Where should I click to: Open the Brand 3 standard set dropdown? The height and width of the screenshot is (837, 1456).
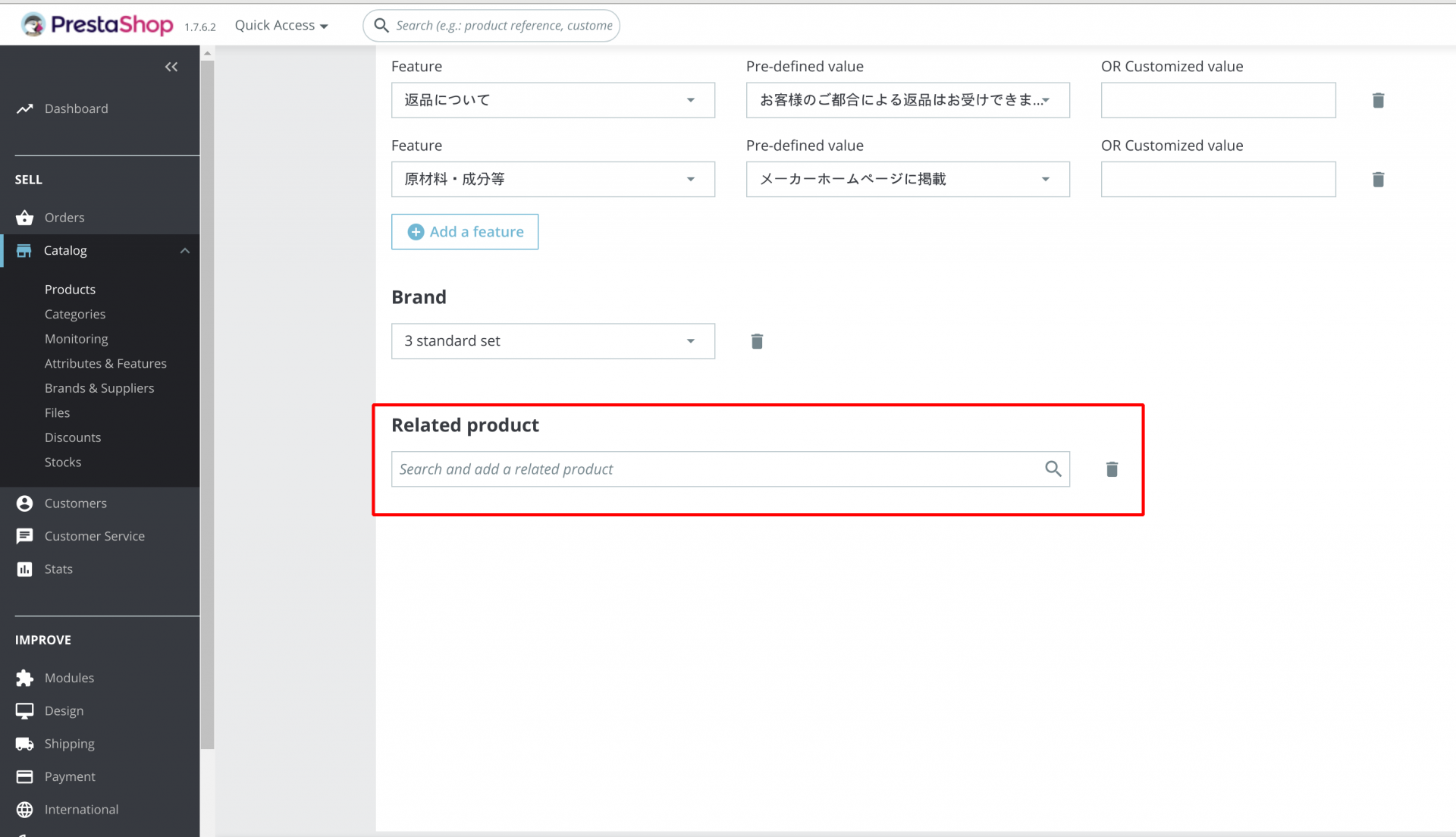(x=553, y=341)
